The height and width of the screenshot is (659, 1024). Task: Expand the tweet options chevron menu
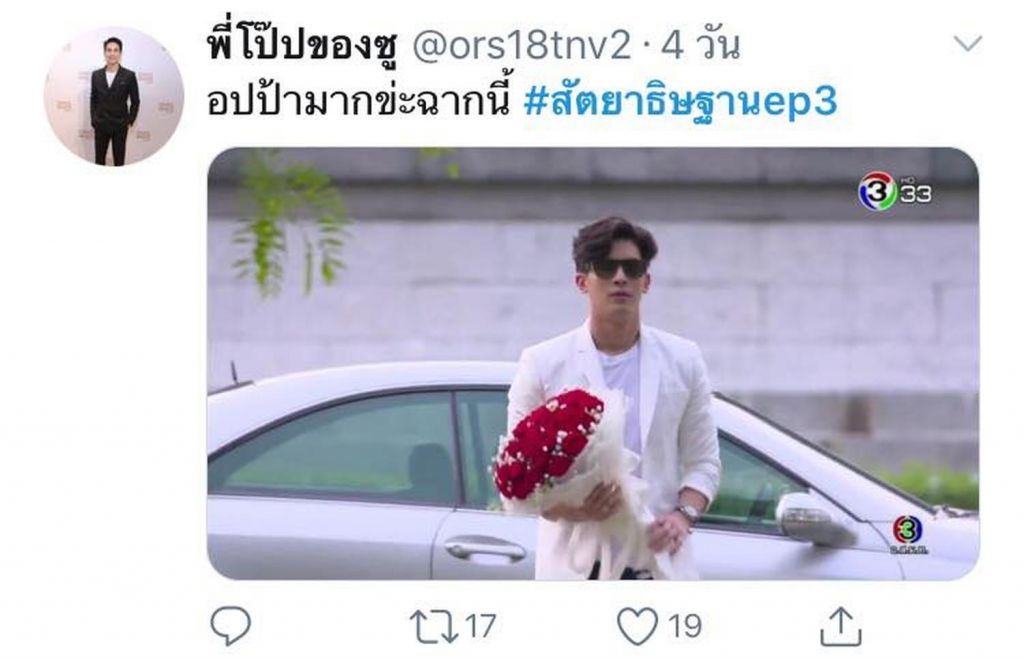pos(967,44)
